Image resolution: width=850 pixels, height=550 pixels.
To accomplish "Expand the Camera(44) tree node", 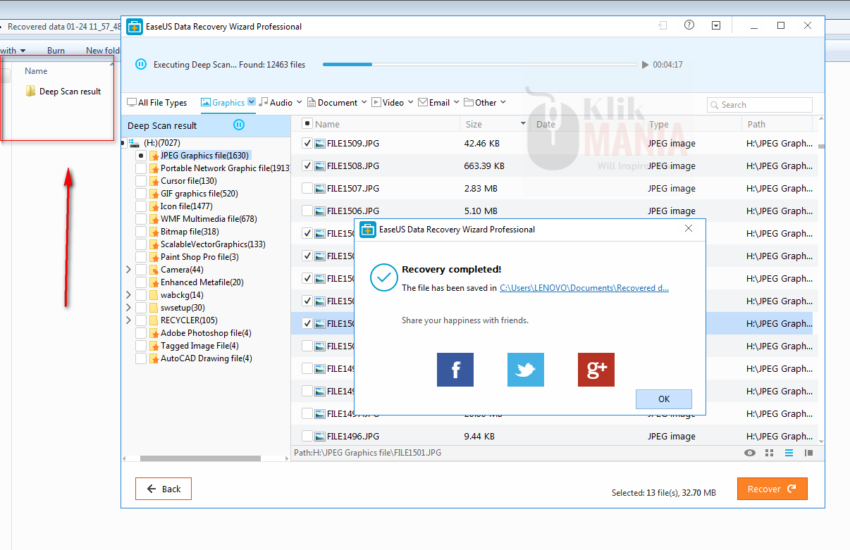I will (x=128, y=269).
